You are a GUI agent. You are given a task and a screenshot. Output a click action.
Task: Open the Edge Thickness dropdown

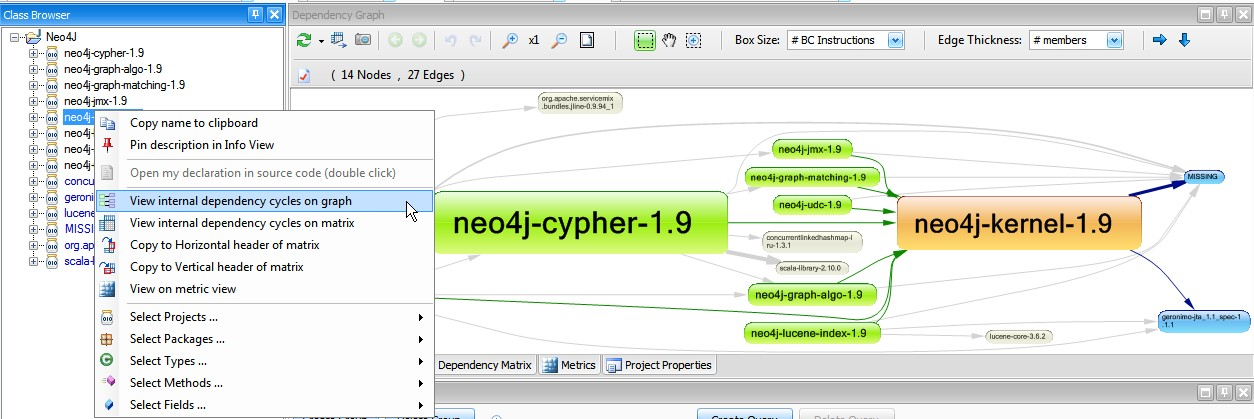point(1116,40)
